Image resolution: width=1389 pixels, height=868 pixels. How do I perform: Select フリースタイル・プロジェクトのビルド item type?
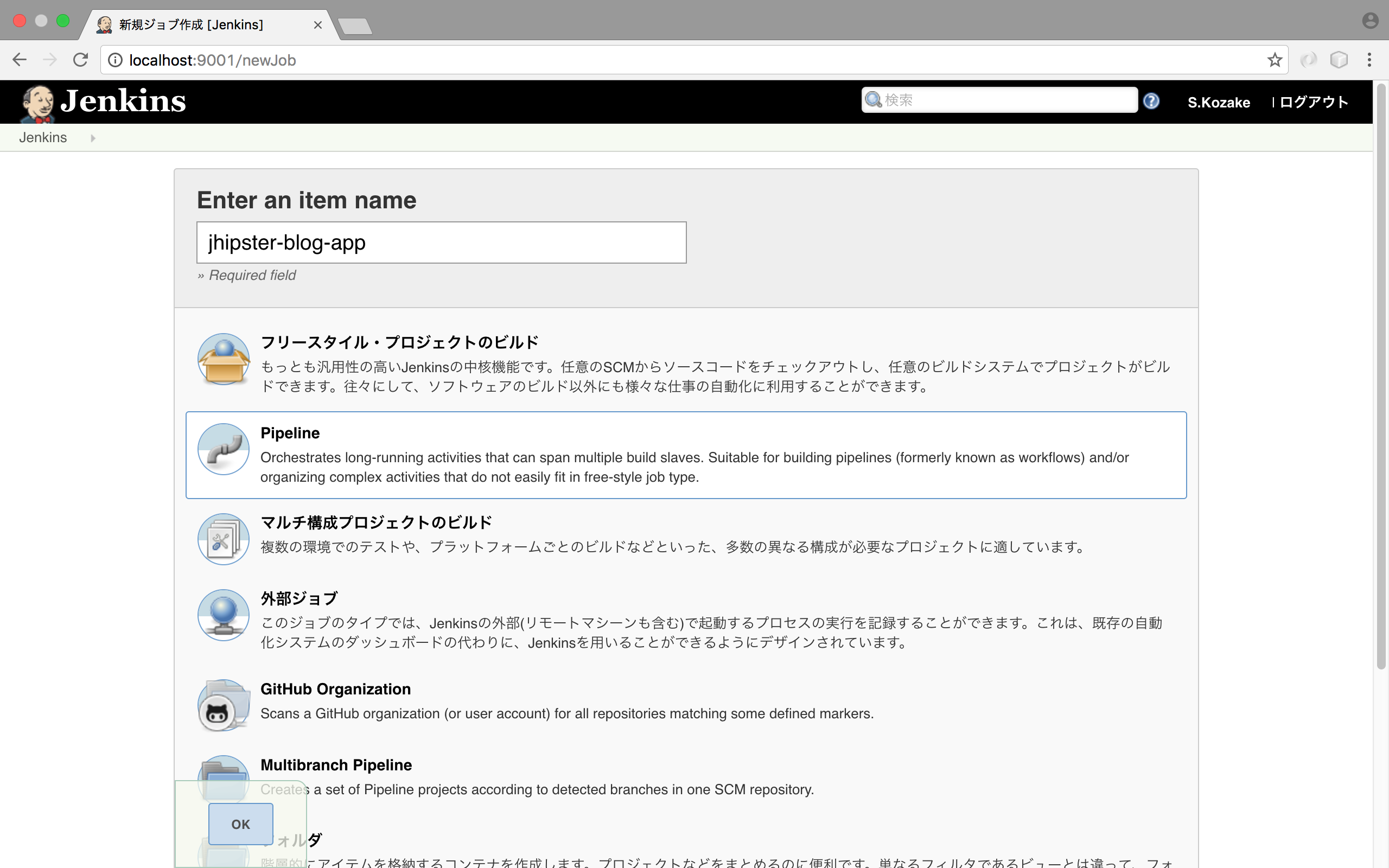click(x=686, y=363)
